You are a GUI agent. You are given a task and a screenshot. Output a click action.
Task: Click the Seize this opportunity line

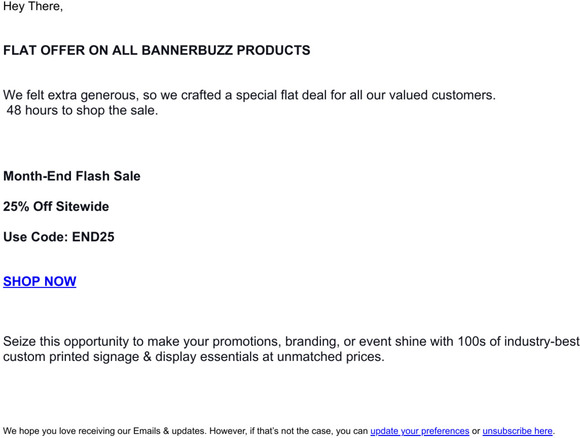tap(291, 341)
